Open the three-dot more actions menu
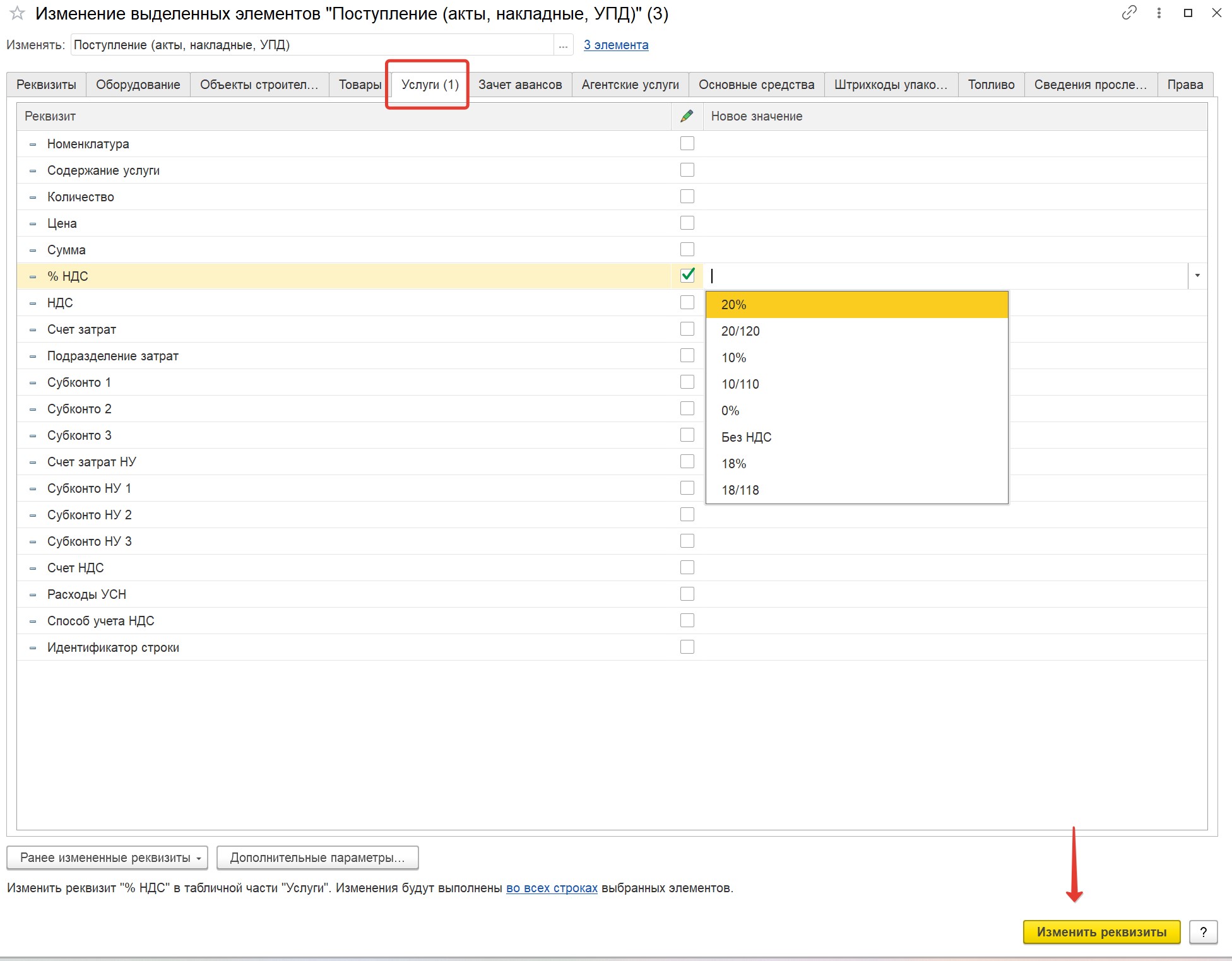Viewport: 1232px width, 961px height. 1159,13
